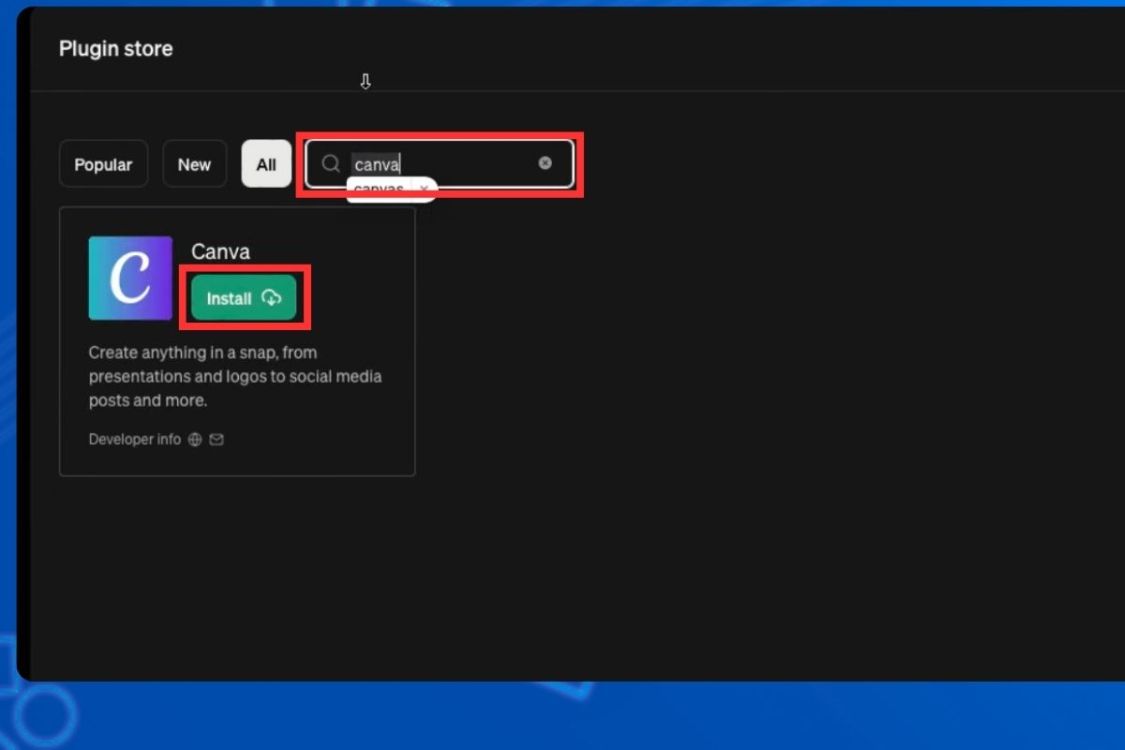Switch to the New filter tab
The width and height of the screenshot is (1125, 750).
coord(194,164)
